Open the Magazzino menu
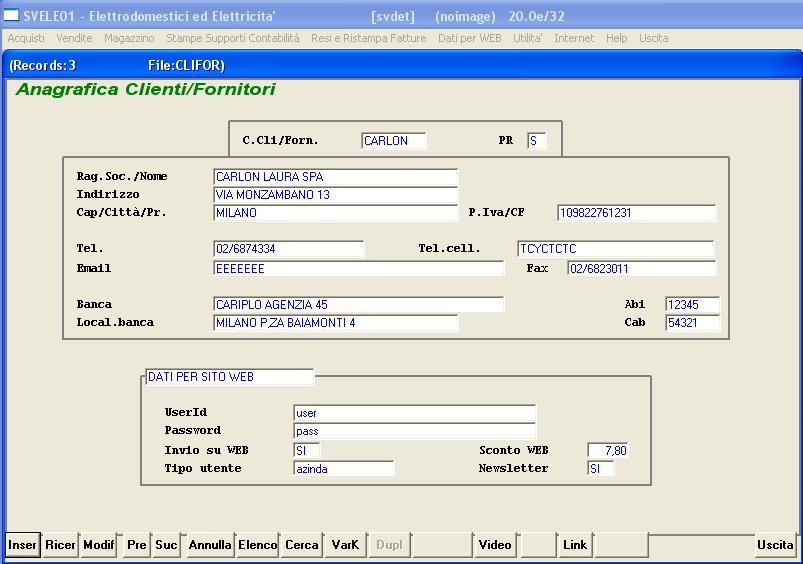This screenshot has height=564, width=803. tap(129, 38)
